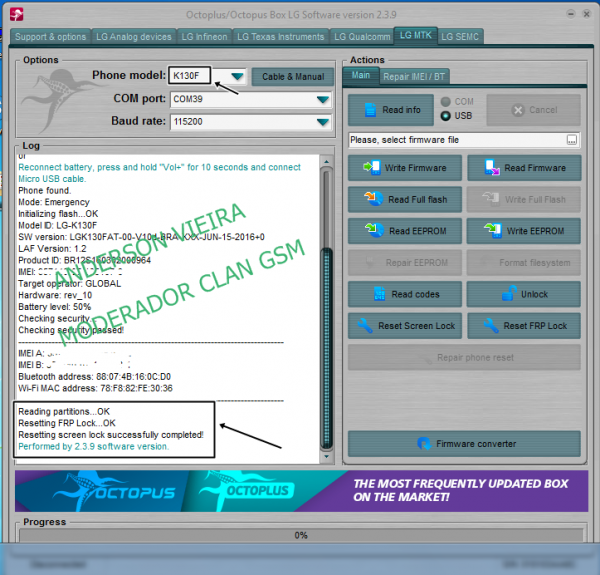This screenshot has width=600, height=575.
Task: Click the 'Battery level: 50%' log line
Action: (x=54, y=307)
